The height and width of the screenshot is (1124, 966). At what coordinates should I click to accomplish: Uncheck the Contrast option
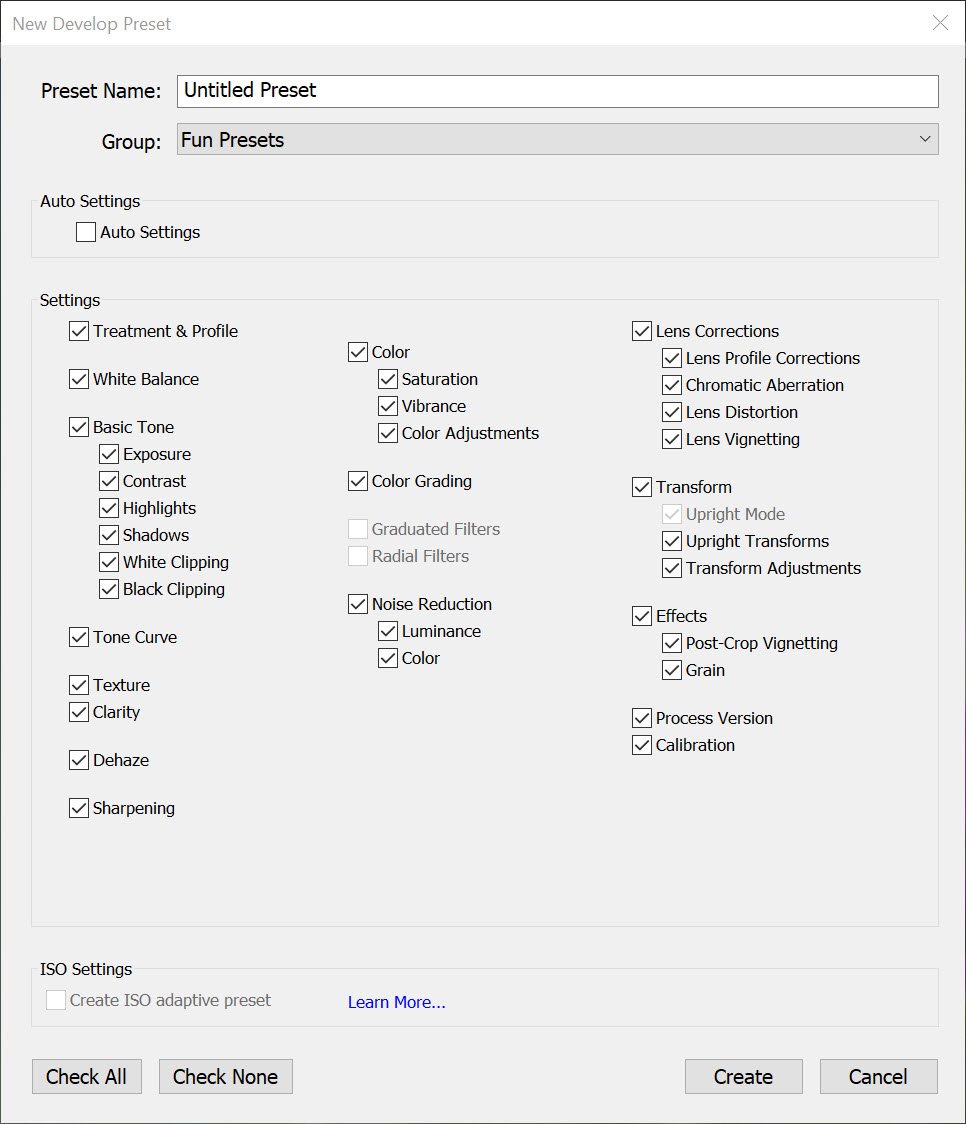pos(108,481)
